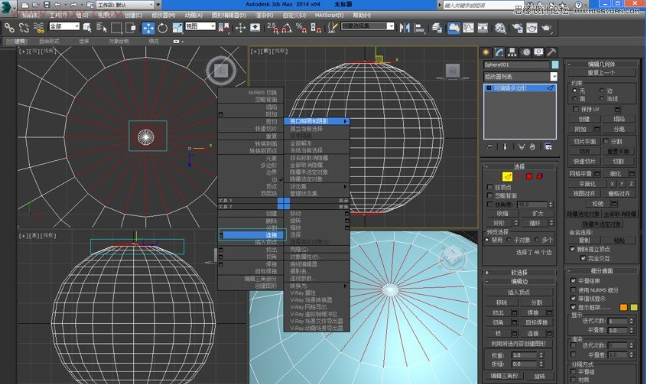
Task: Activate the Select and Move tool
Action: 148,28
